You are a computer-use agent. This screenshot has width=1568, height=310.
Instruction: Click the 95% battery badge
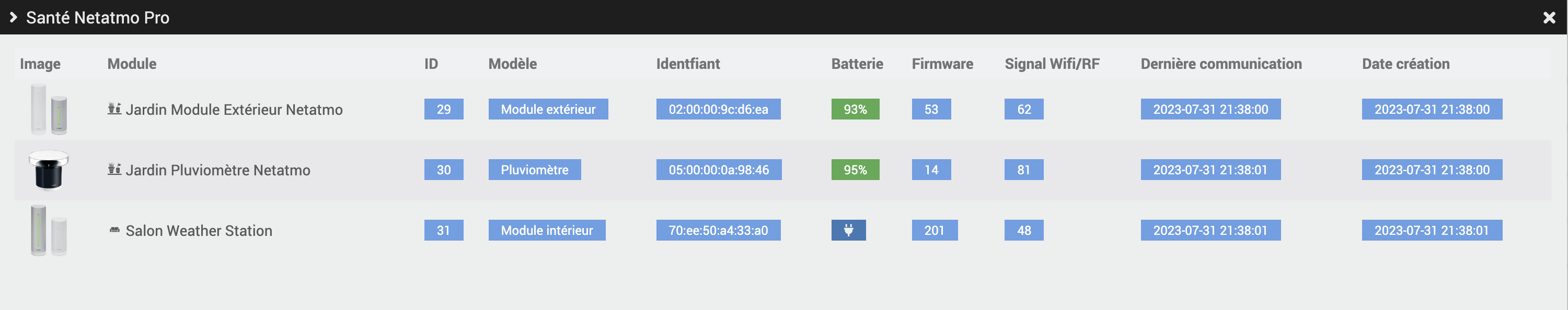855,170
